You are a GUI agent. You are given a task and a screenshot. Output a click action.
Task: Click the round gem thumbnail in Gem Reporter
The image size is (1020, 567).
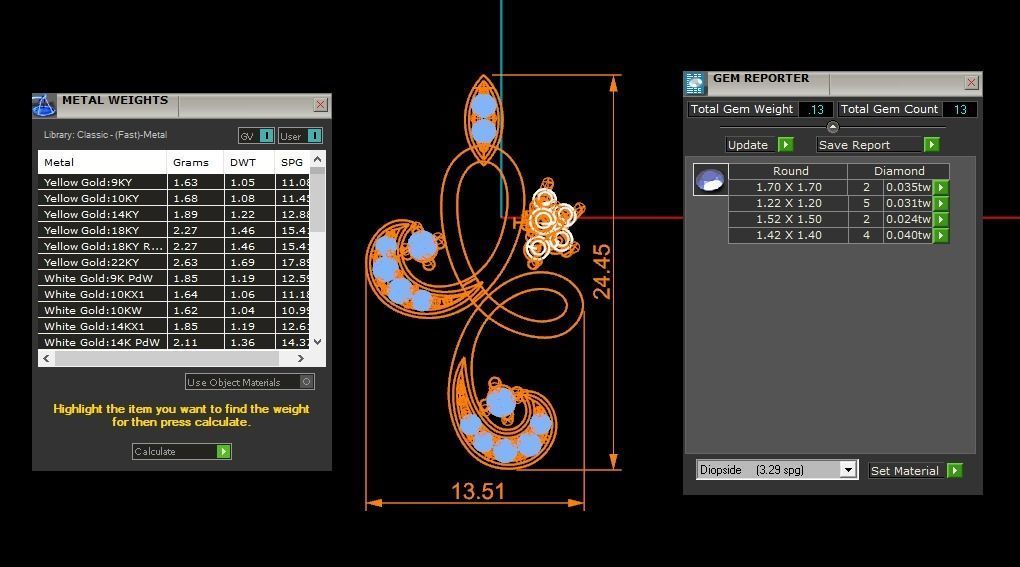(x=710, y=179)
